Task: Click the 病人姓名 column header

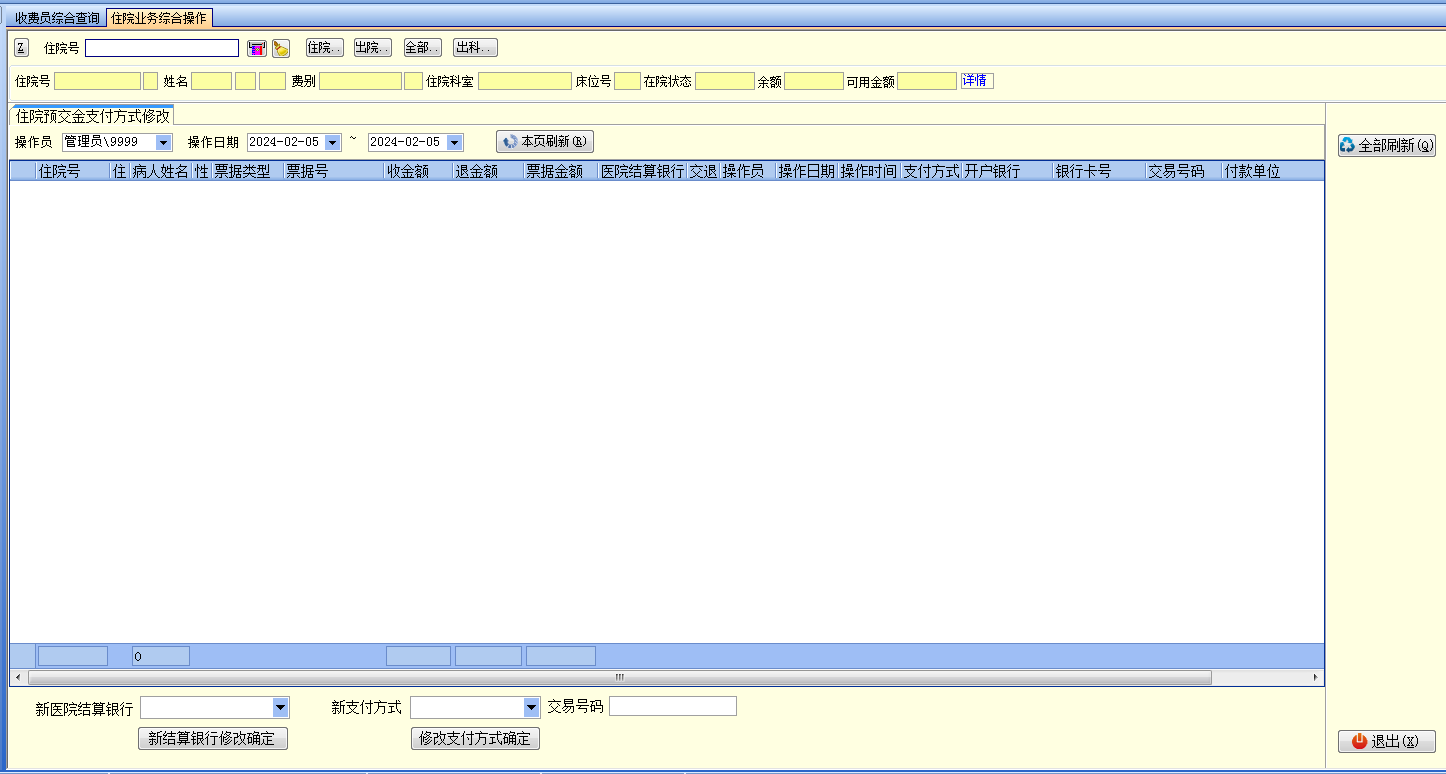Action: point(161,172)
